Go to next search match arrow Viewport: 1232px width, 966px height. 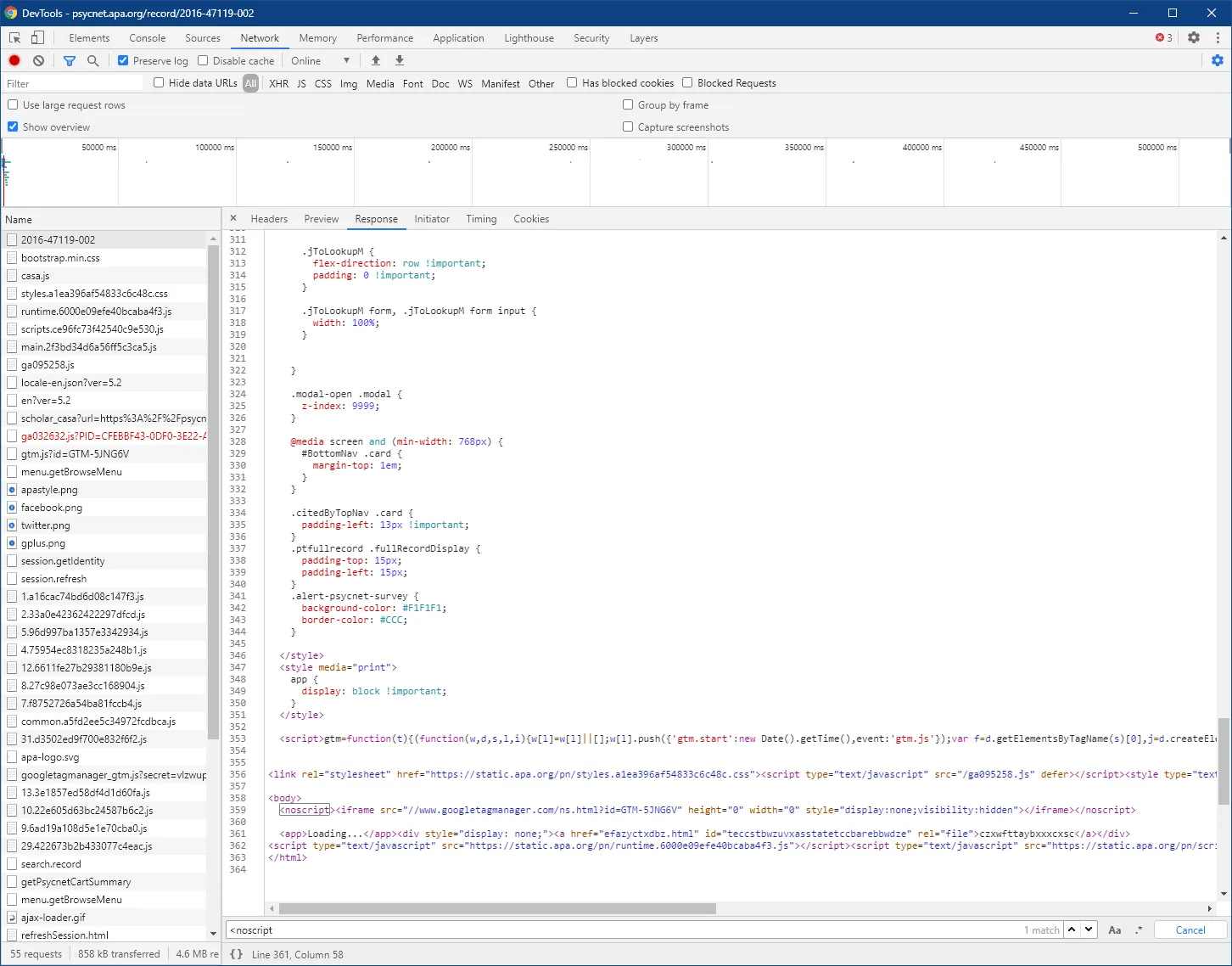point(1089,929)
